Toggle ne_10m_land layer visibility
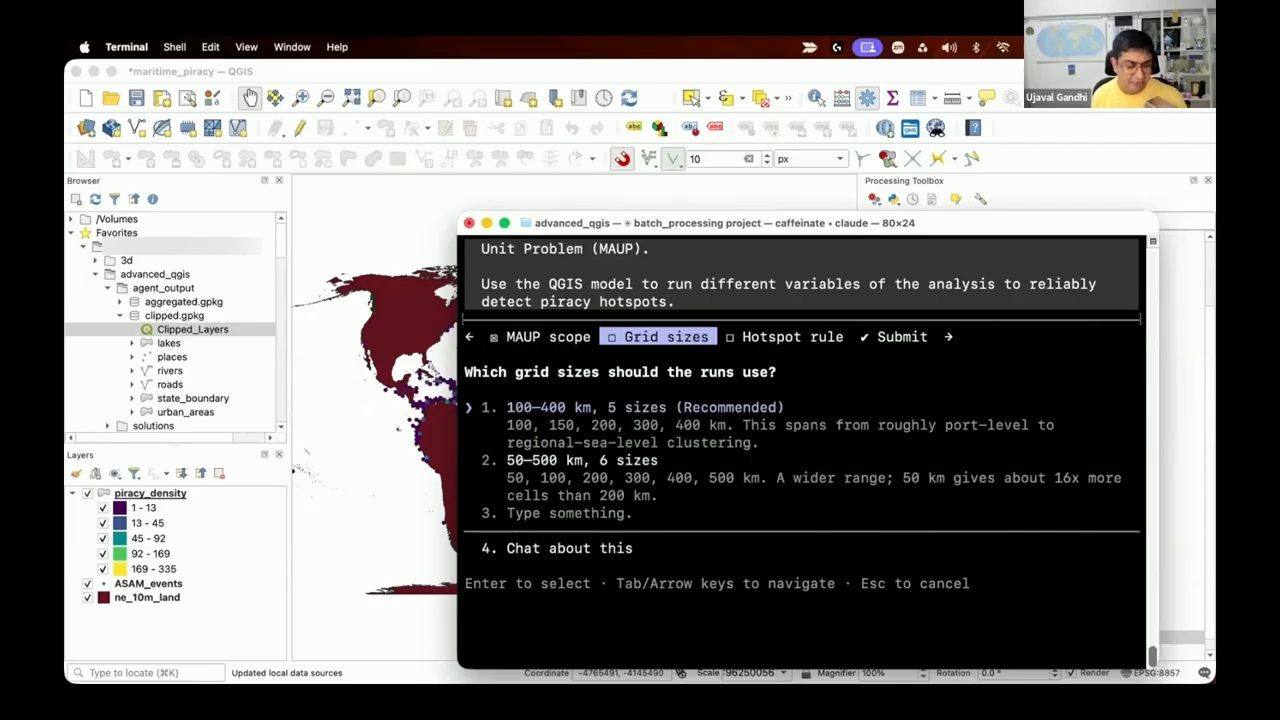This screenshot has width=1280, height=720. click(x=87, y=597)
